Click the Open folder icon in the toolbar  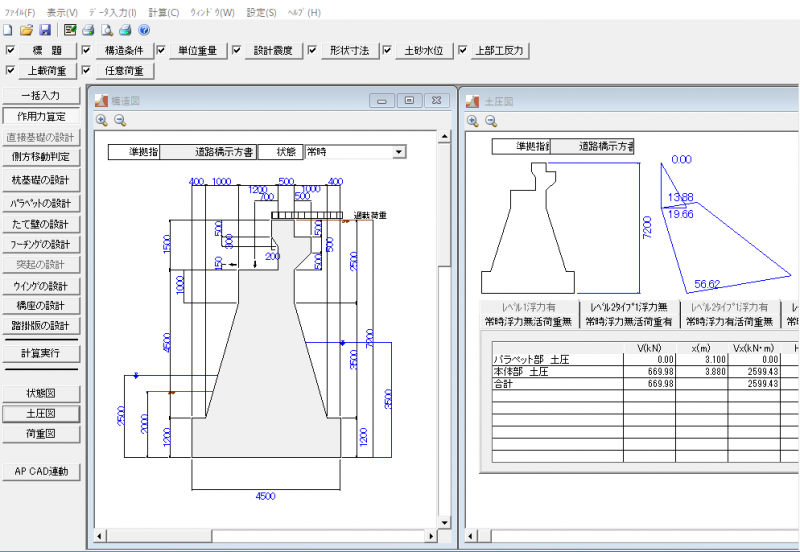pos(27,31)
